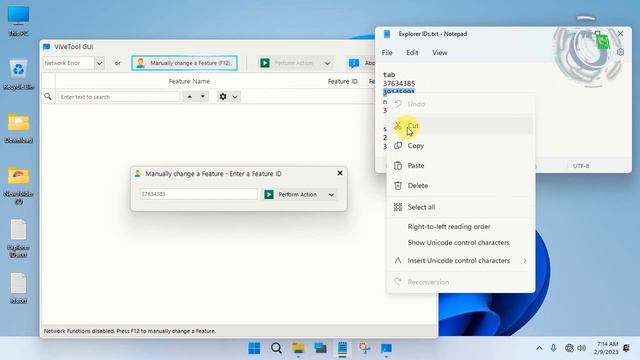Toggle Right-to-left reading order
This screenshot has width=640, height=360.
point(460,227)
